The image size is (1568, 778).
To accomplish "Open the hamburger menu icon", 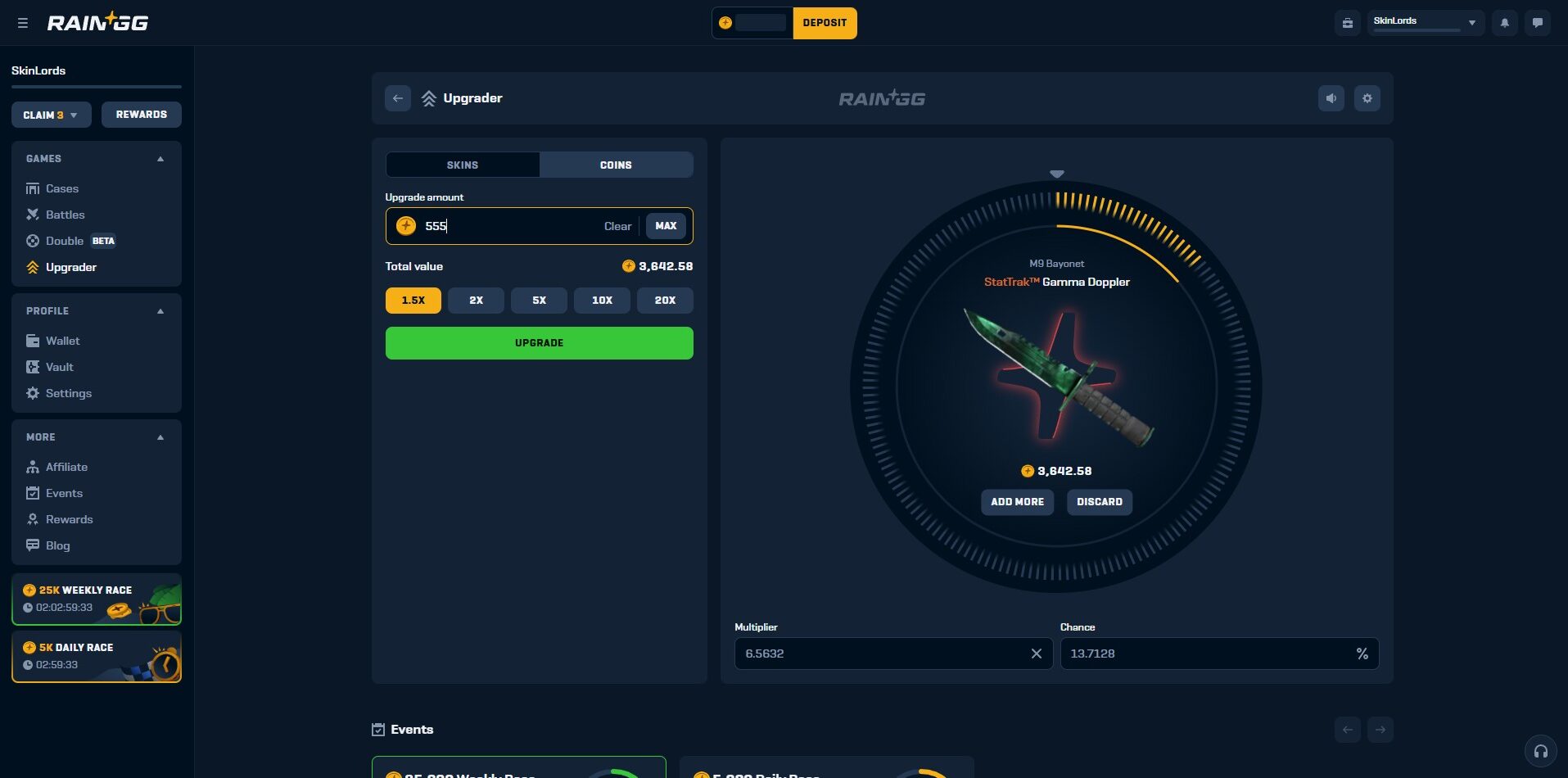I will [x=23, y=23].
